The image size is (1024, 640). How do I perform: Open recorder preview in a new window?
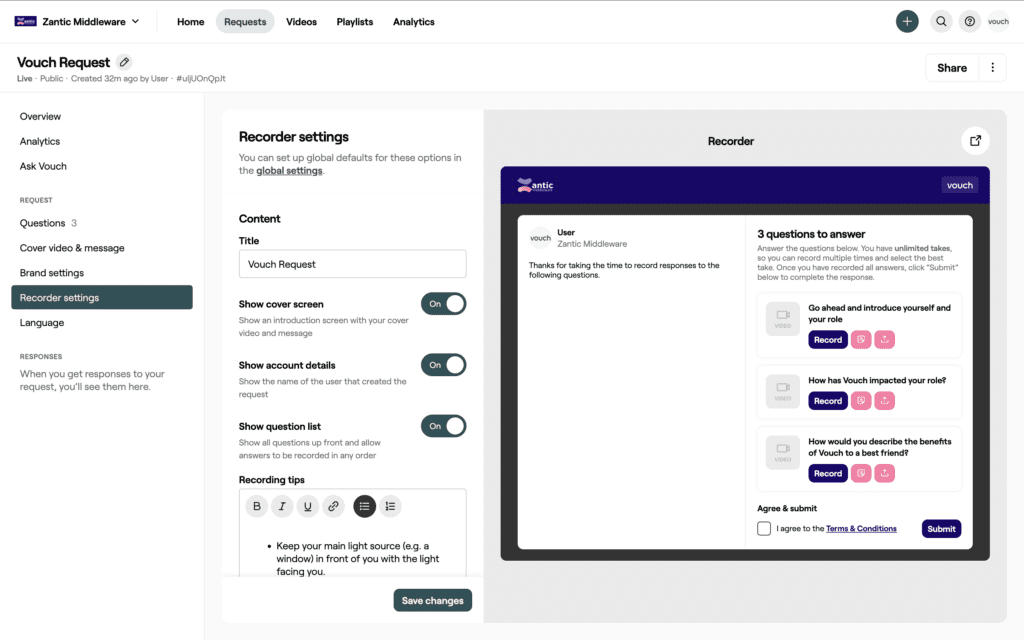coord(975,140)
